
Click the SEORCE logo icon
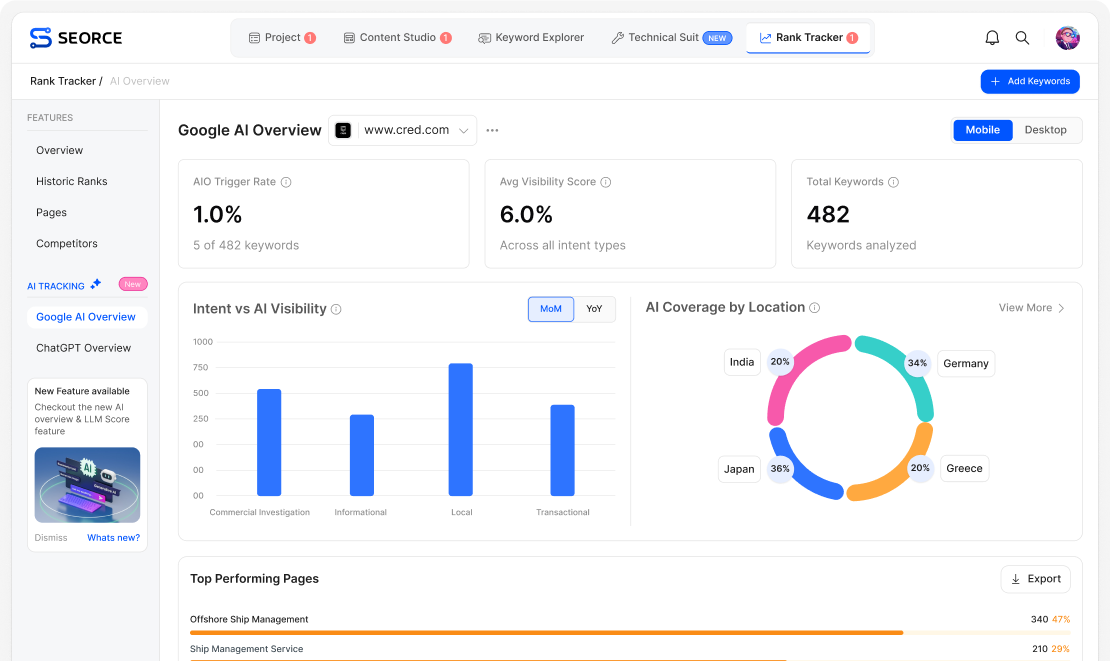tap(41, 37)
